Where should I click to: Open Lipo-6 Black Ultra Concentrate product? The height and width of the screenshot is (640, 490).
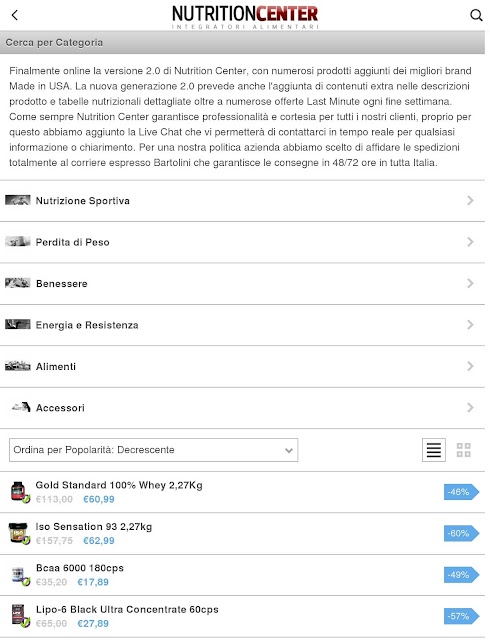click(243, 616)
